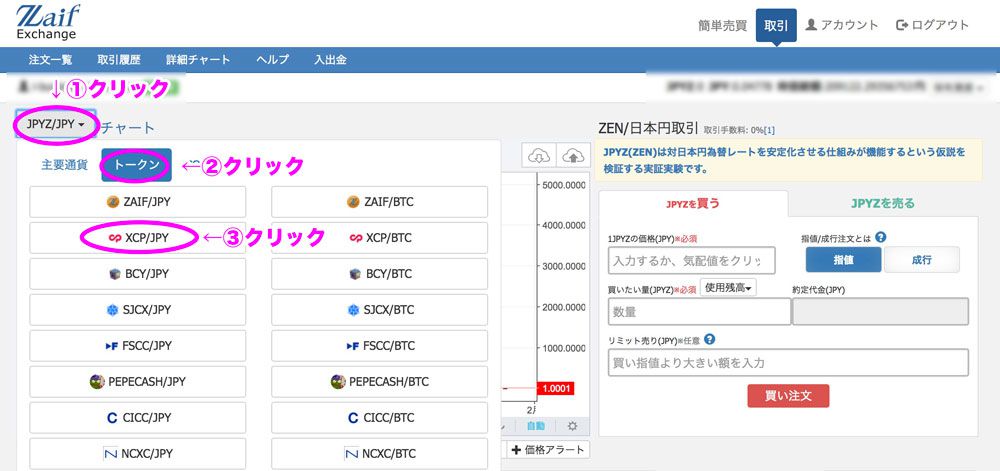Open chart settings gear icon
Screen dimensions: 1000x471
572,426
